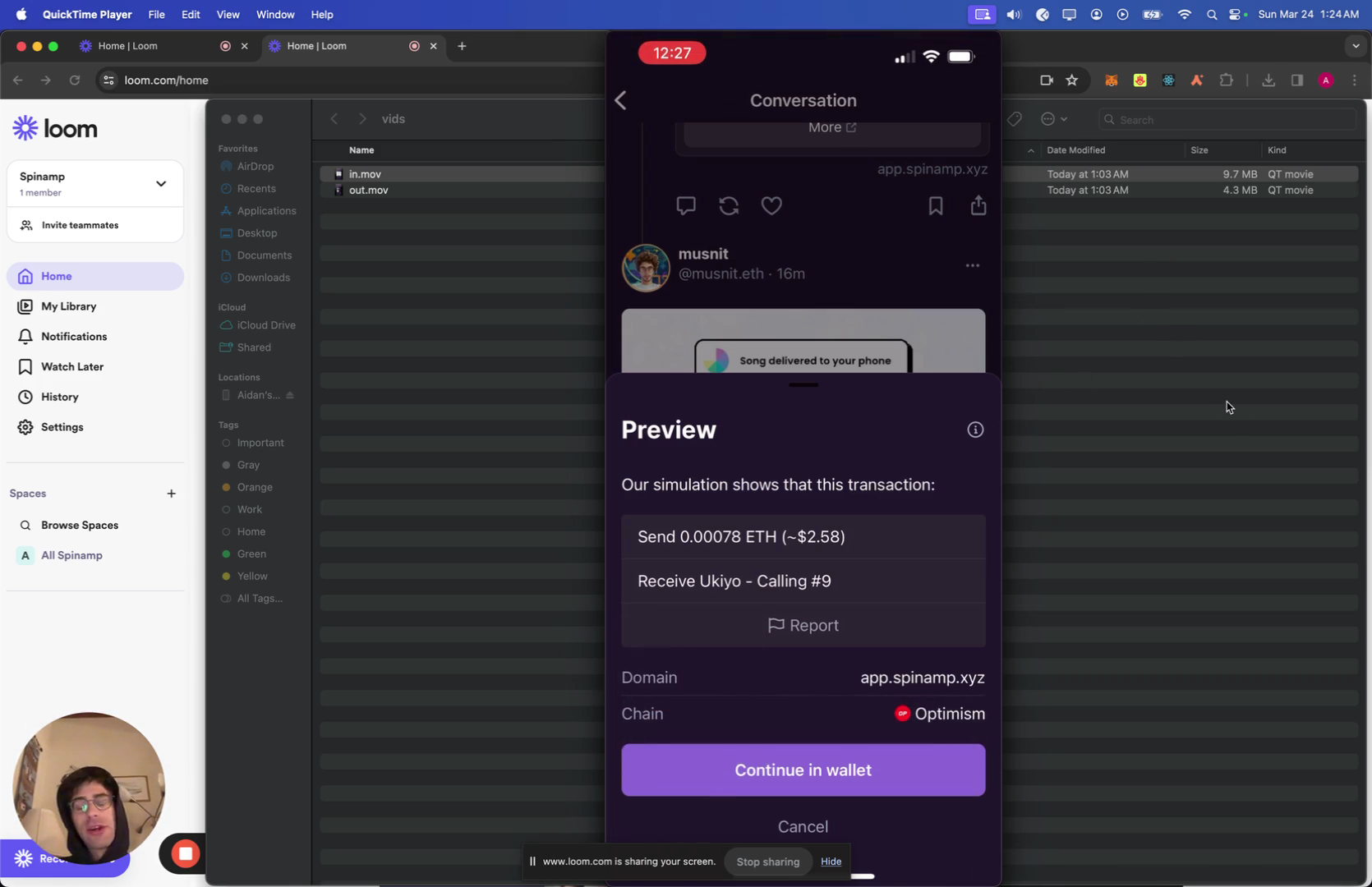Image resolution: width=1372 pixels, height=887 pixels.
Task: Open My Library in Loom sidebar
Action: click(x=95, y=306)
